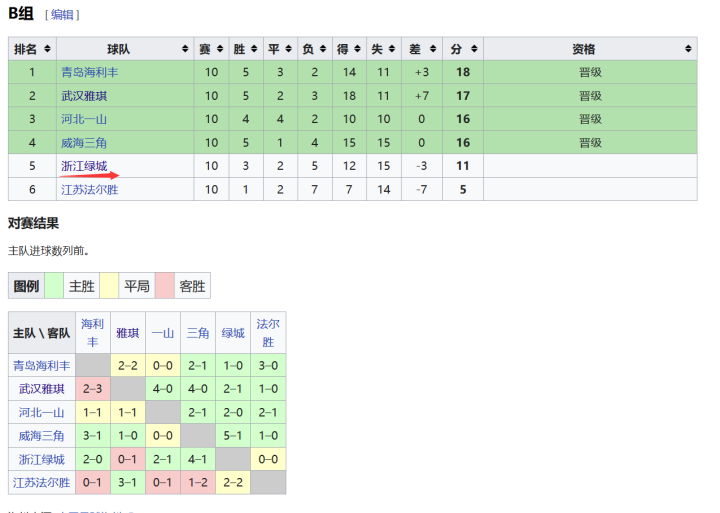Click pink swatch beside 客胜 legend

coord(164,286)
